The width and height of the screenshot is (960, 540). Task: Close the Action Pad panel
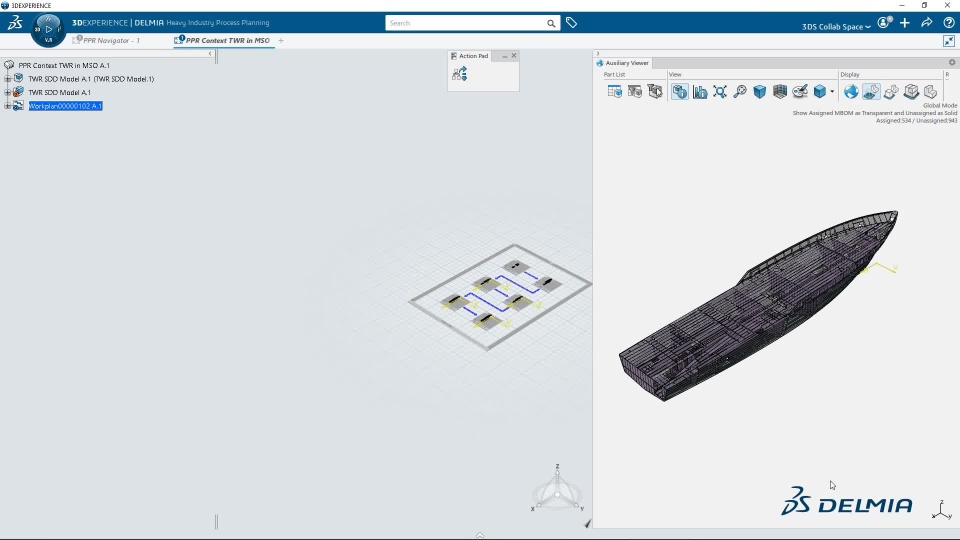click(x=514, y=56)
